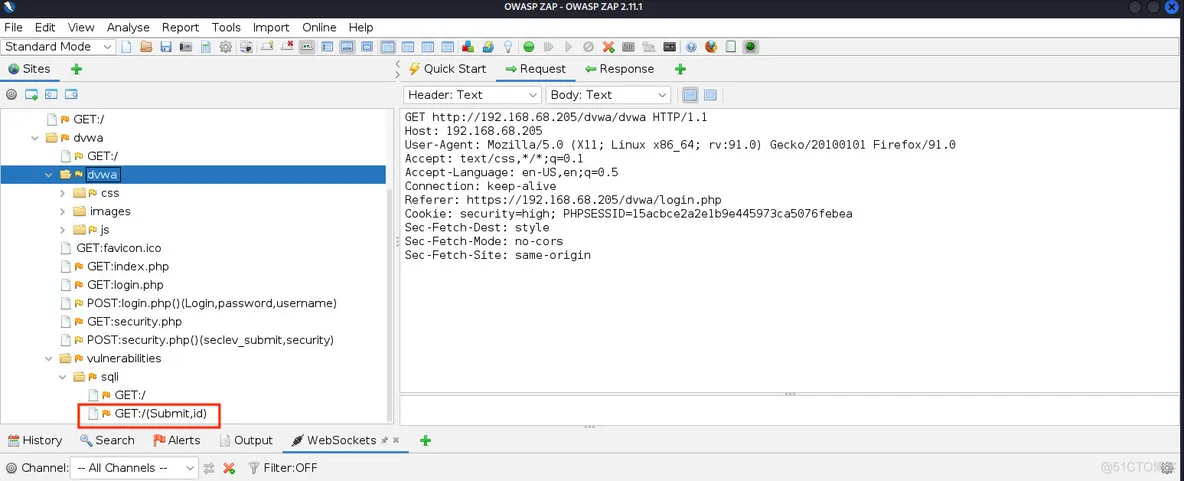This screenshot has height=481, width=1184.
Task: Switch to the Response tab
Action: click(619, 69)
